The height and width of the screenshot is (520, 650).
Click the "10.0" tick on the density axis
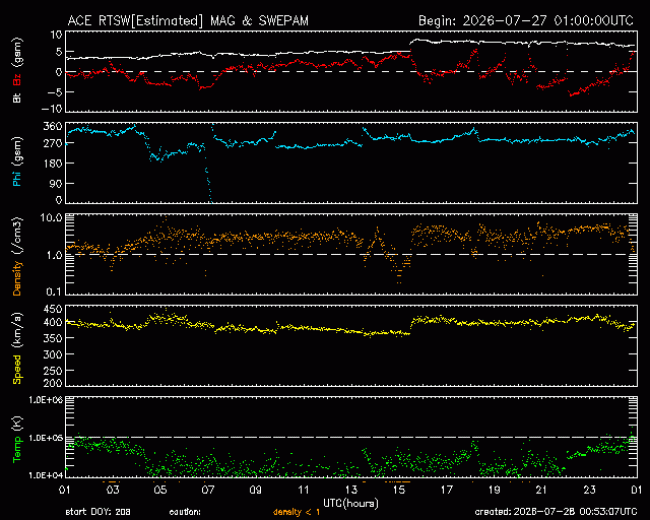coord(51,218)
